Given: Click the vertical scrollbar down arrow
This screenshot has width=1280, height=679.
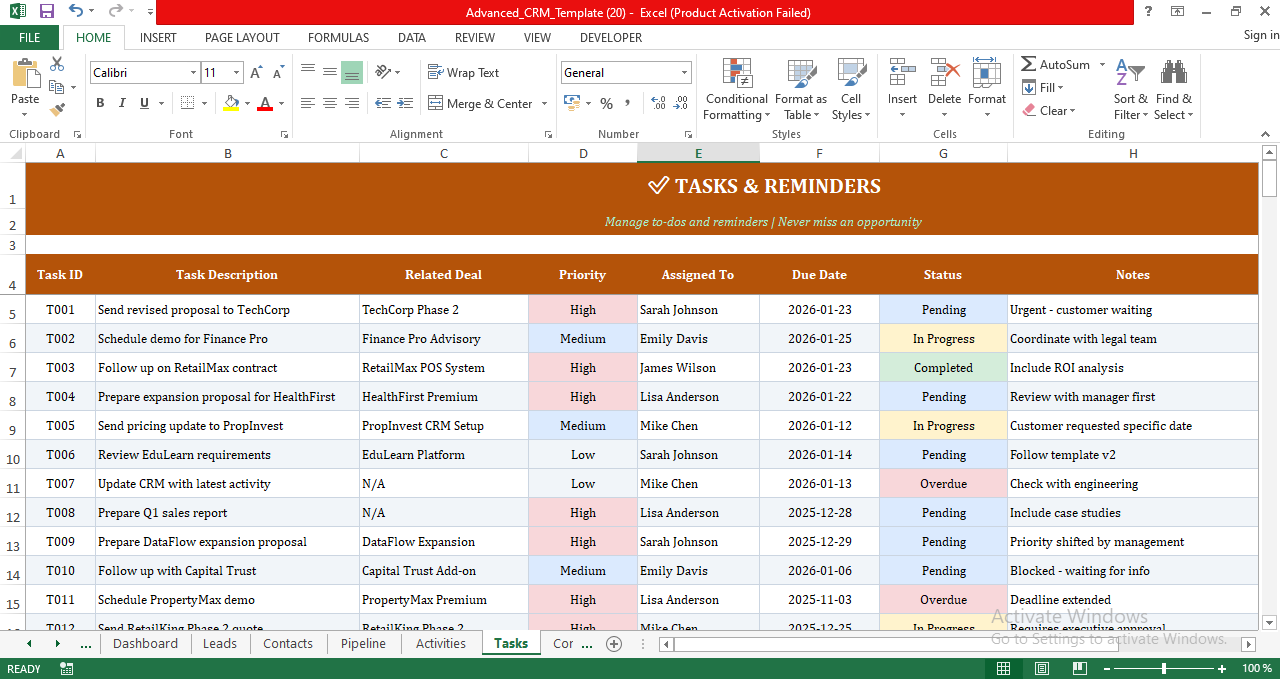Looking at the screenshot, I should click(x=1270, y=622).
